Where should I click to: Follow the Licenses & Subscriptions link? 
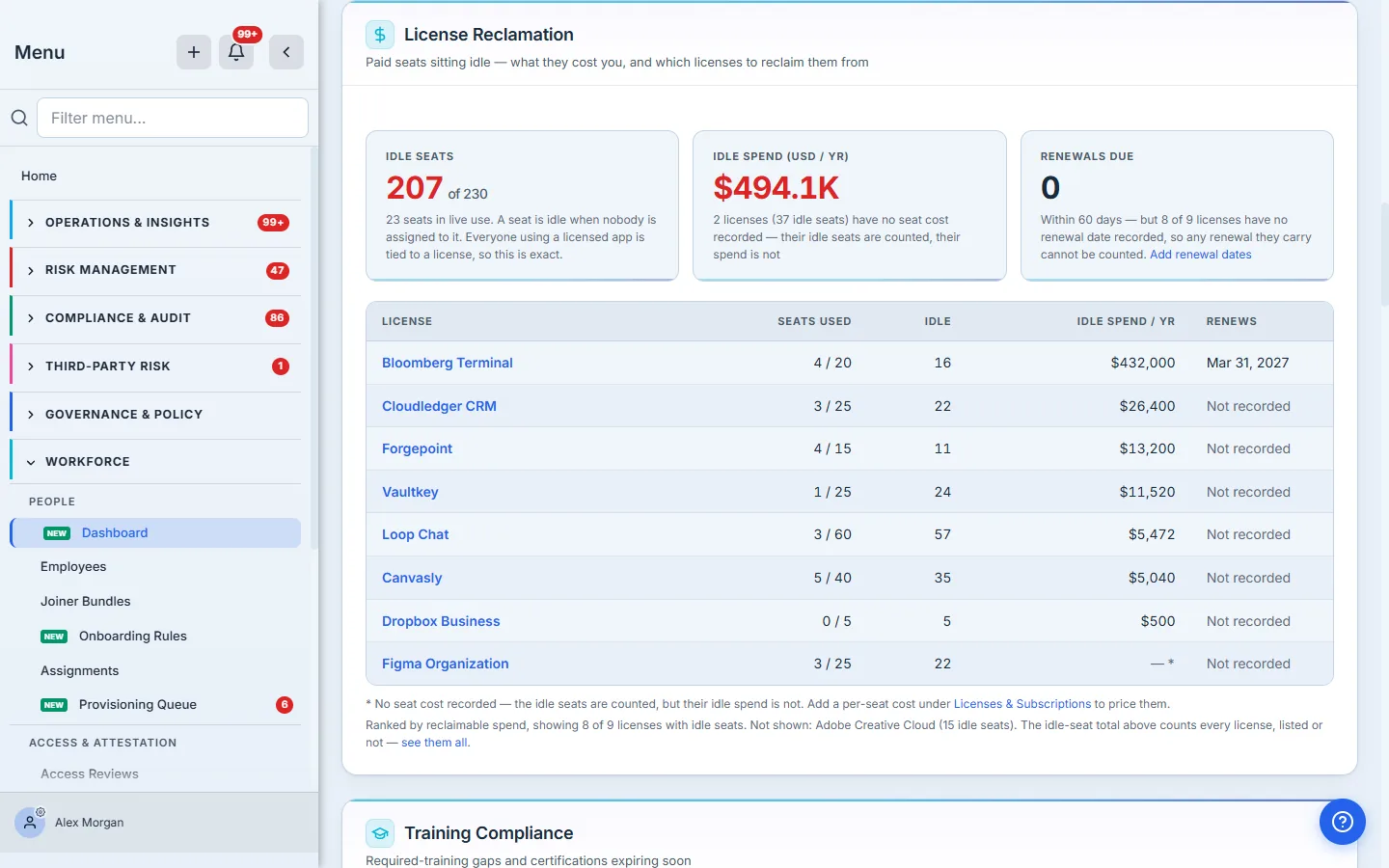click(x=1022, y=704)
